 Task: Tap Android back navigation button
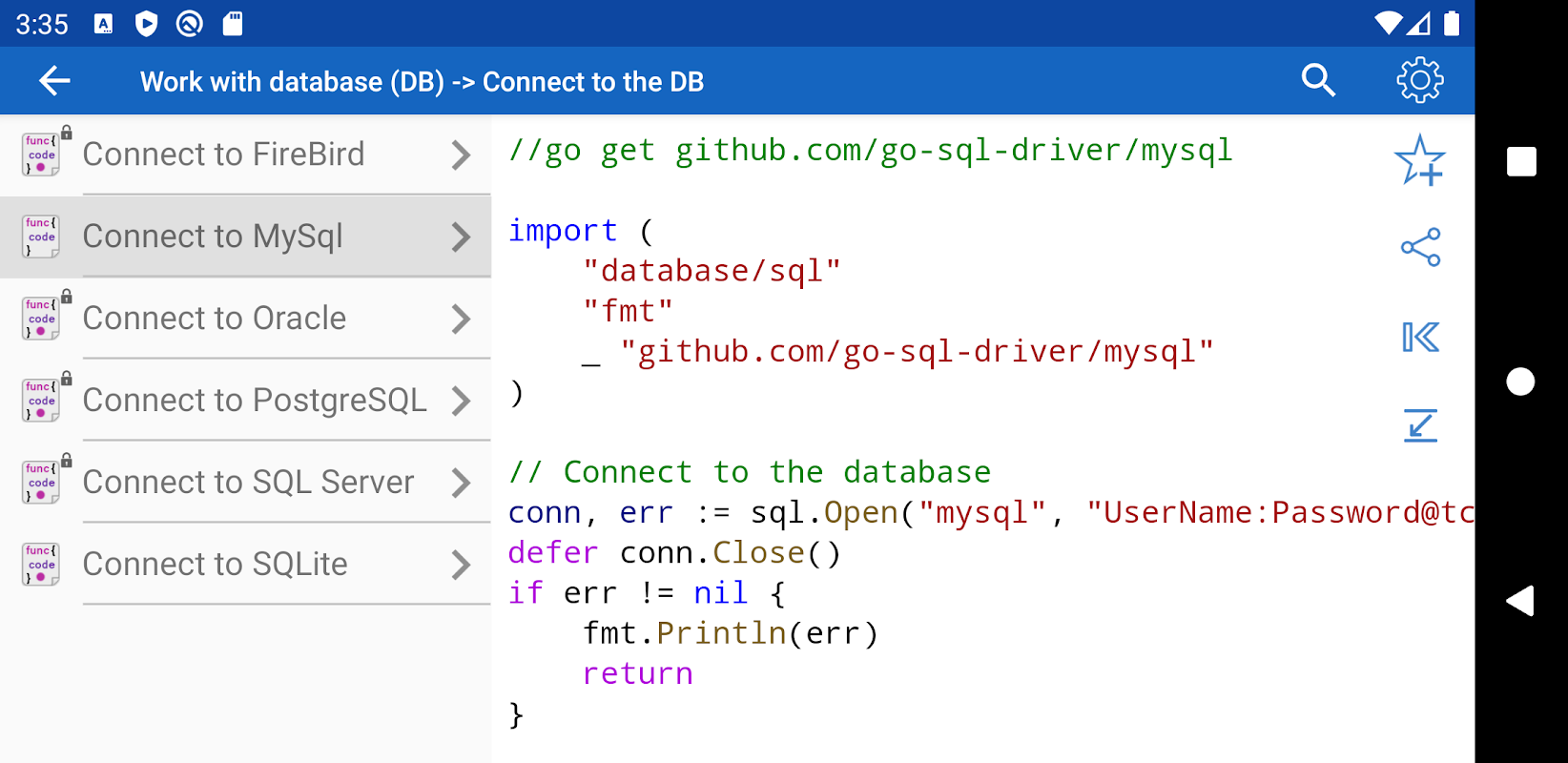click(1520, 601)
